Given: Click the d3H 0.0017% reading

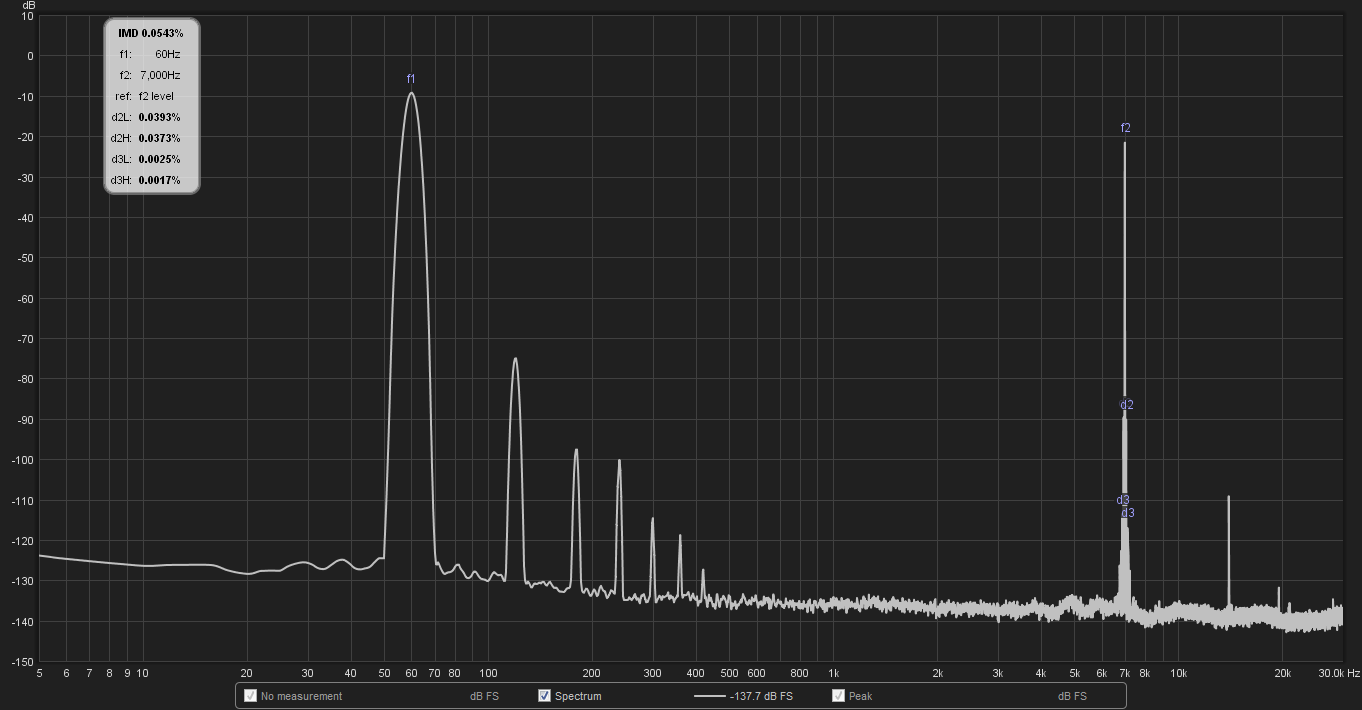Looking at the screenshot, I should point(159,180).
